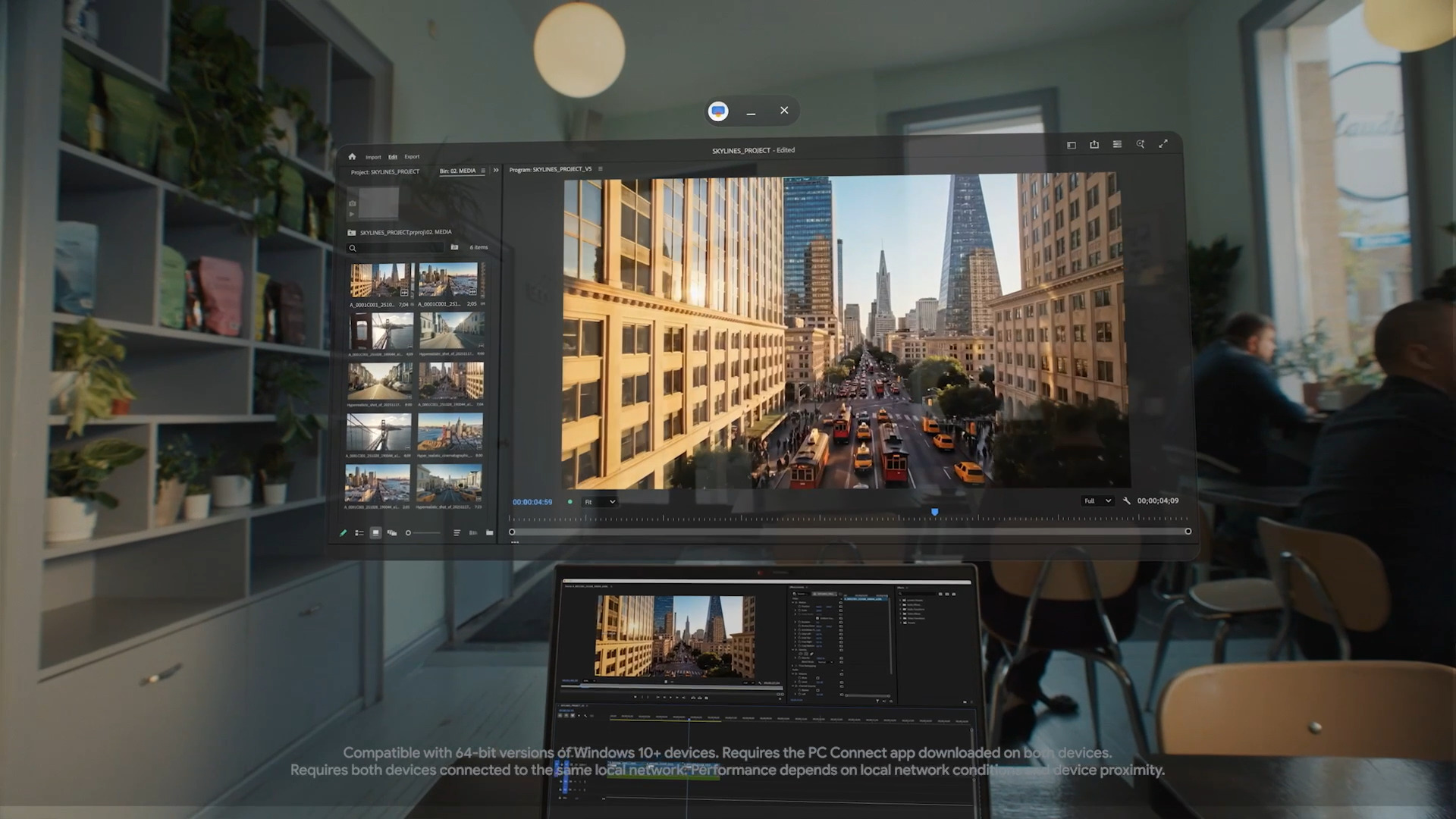Click the fullscreen expand icon at top right
The width and height of the screenshot is (1456, 819).
pyautogui.click(x=1163, y=144)
